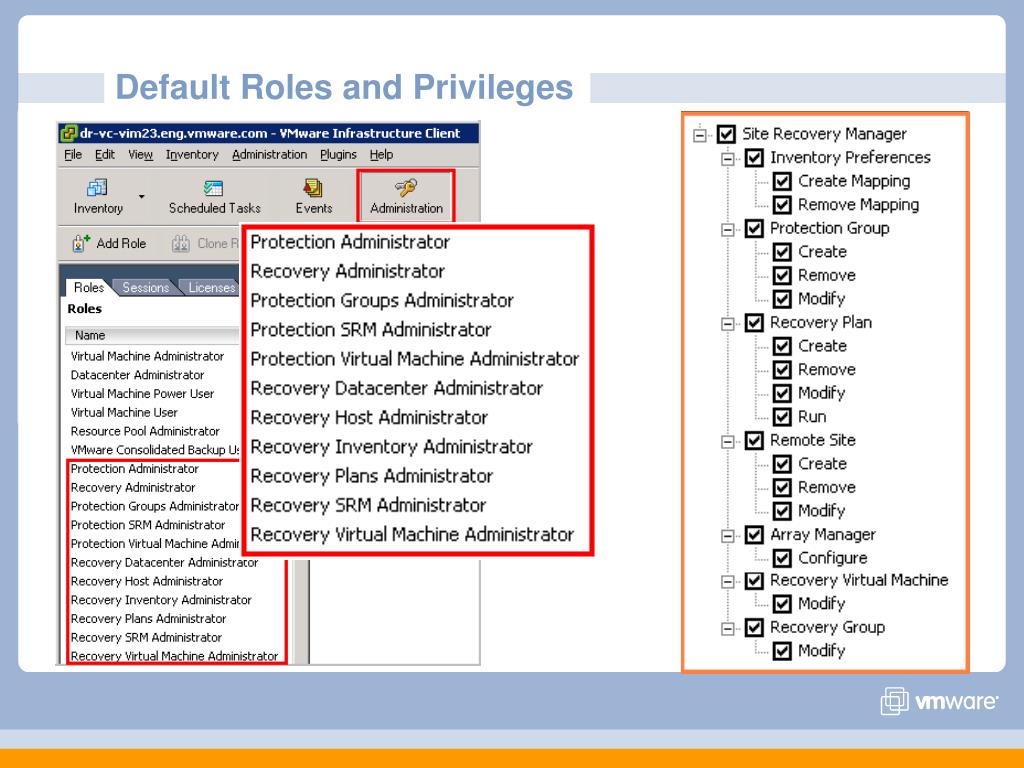1024x768 pixels.
Task: Switch to the Sessions tab
Action: click(x=145, y=287)
